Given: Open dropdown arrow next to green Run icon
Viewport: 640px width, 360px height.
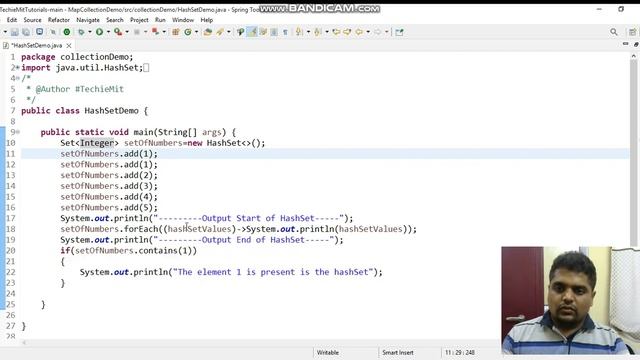Looking at the screenshot, I should [108, 32].
